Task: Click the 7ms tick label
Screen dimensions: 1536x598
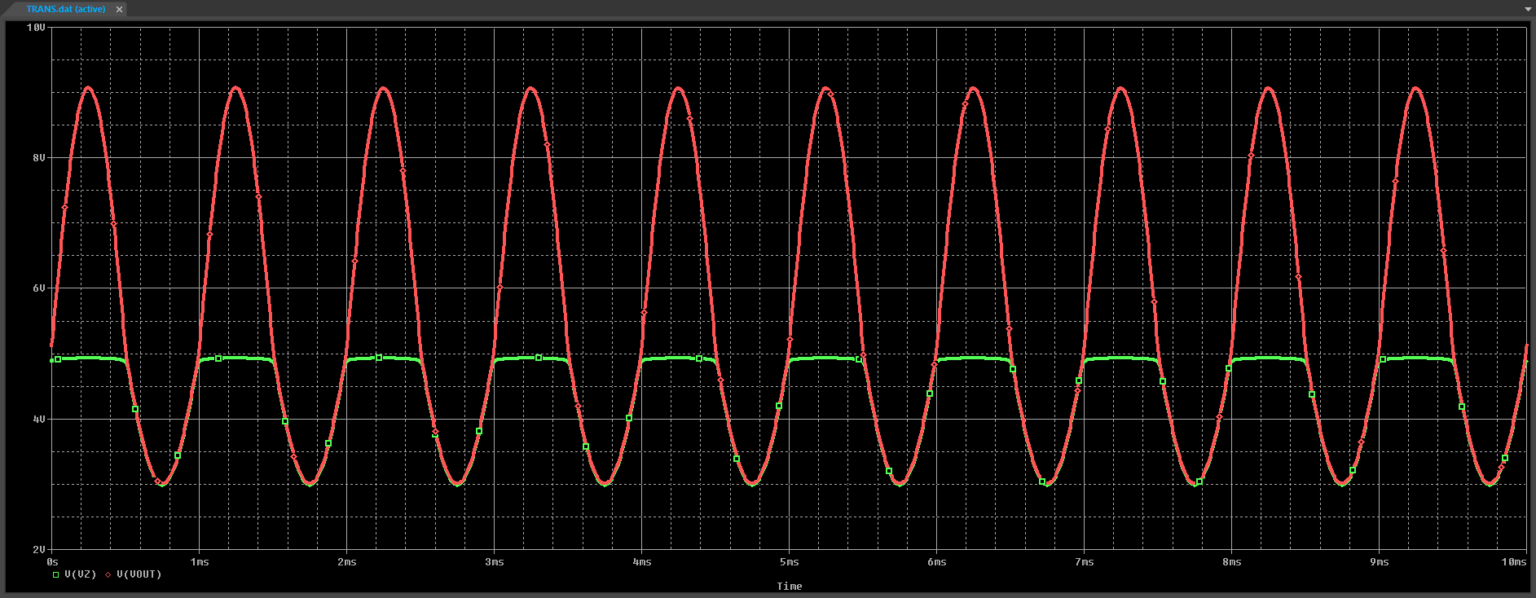Action: pos(1084,562)
